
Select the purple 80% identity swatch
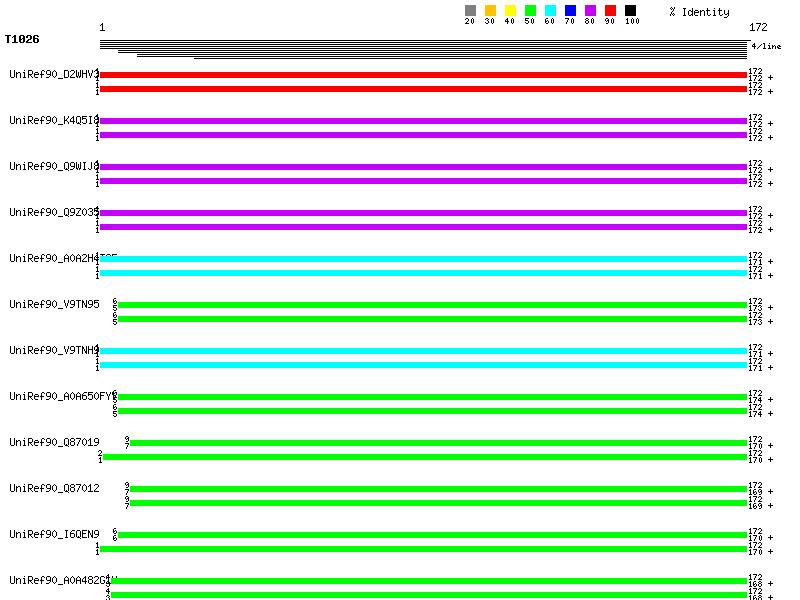coord(590,11)
